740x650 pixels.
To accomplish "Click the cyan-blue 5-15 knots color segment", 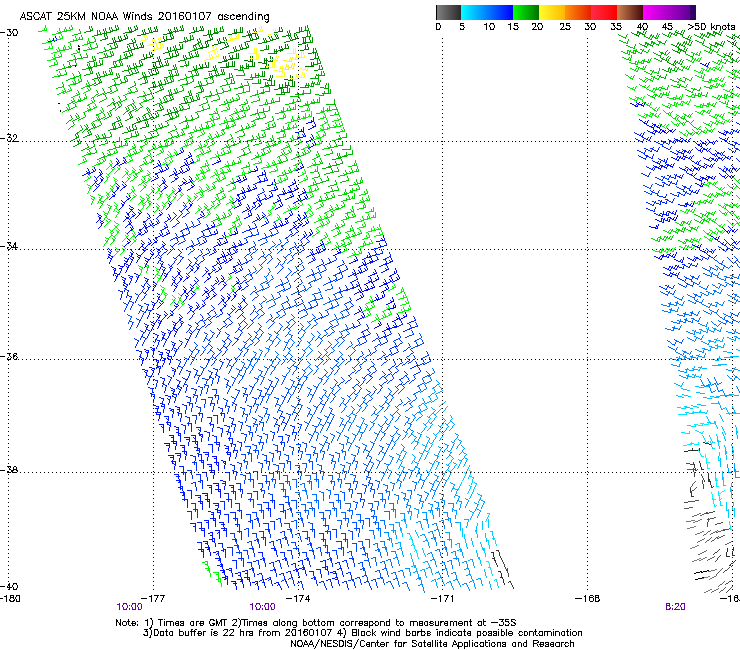I will (x=487, y=12).
